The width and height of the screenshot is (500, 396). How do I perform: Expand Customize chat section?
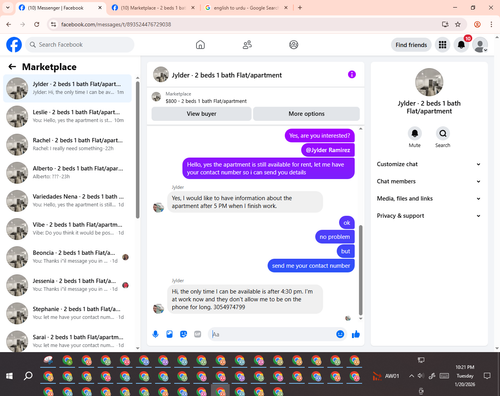click(x=429, y=164)
